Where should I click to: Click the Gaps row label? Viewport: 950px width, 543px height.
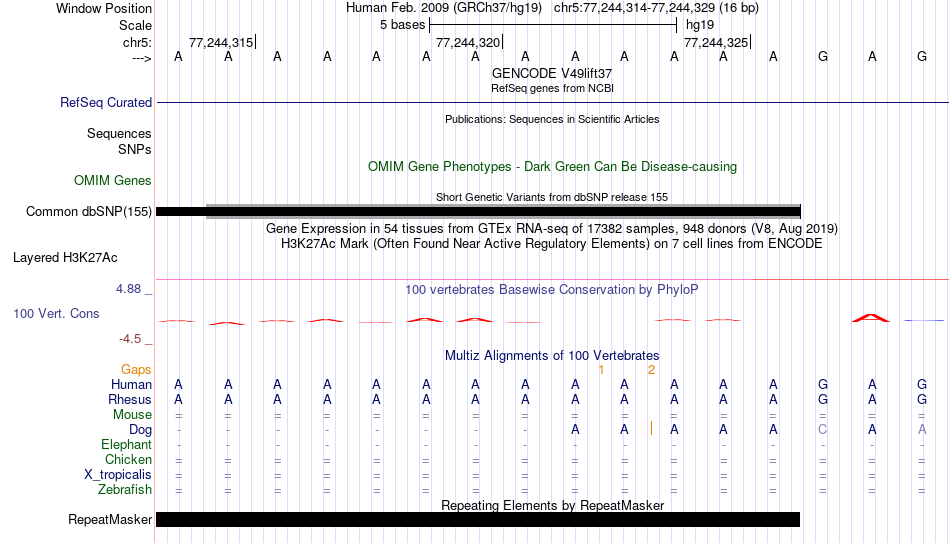pos(136,370)
